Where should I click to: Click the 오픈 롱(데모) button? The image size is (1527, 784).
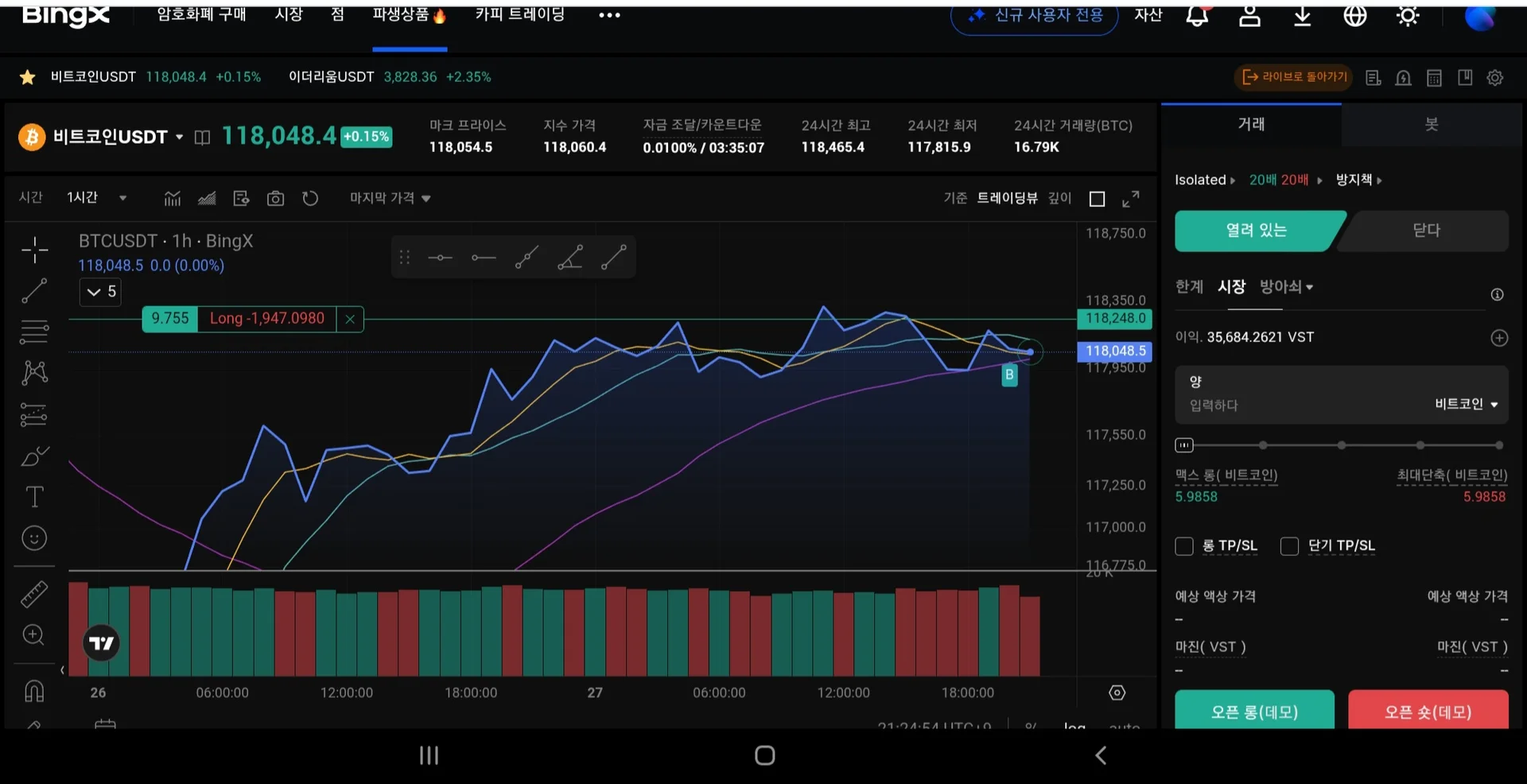pyautogui.click(x=1254, y=711)
